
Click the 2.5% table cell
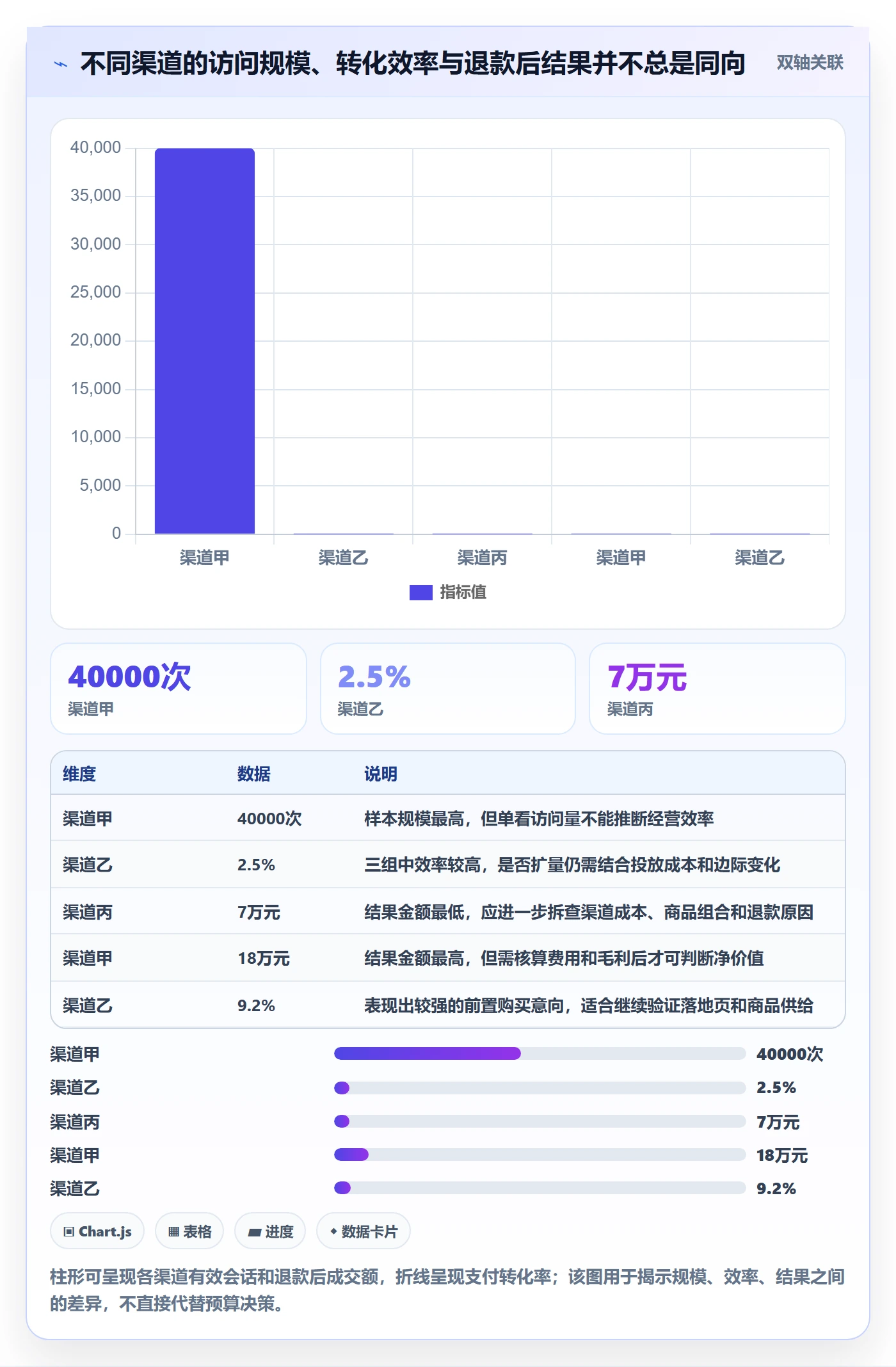pos(256,865)
